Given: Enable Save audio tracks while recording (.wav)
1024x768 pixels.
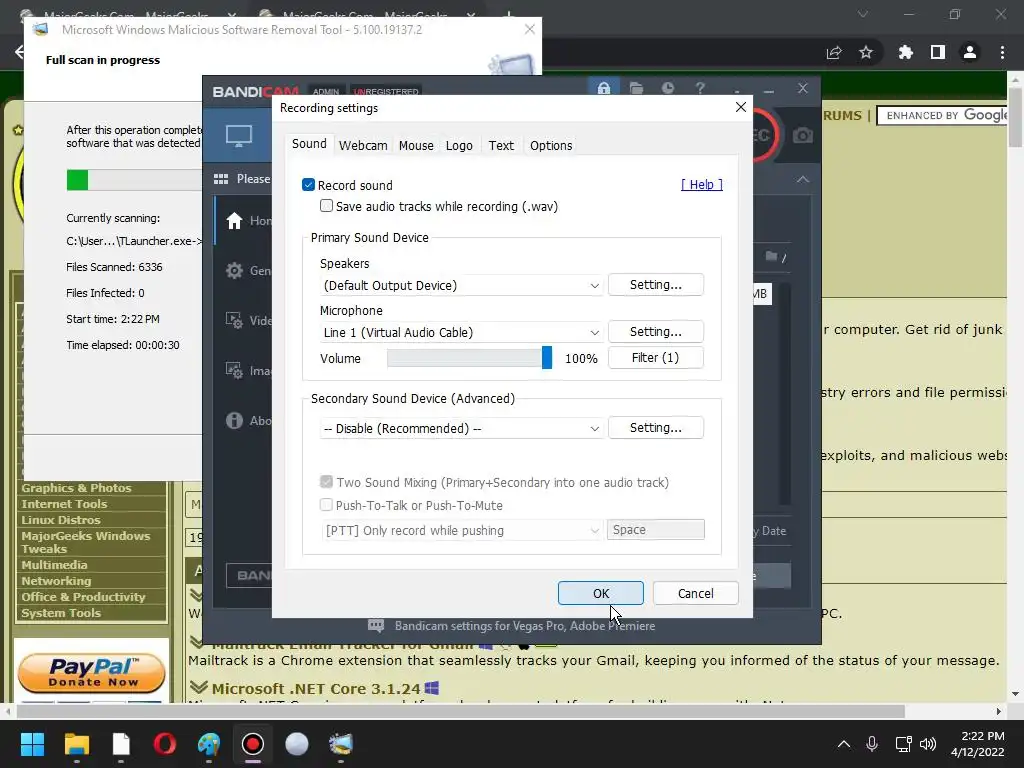Looking at the screenshot, I should tap(327, 206).
